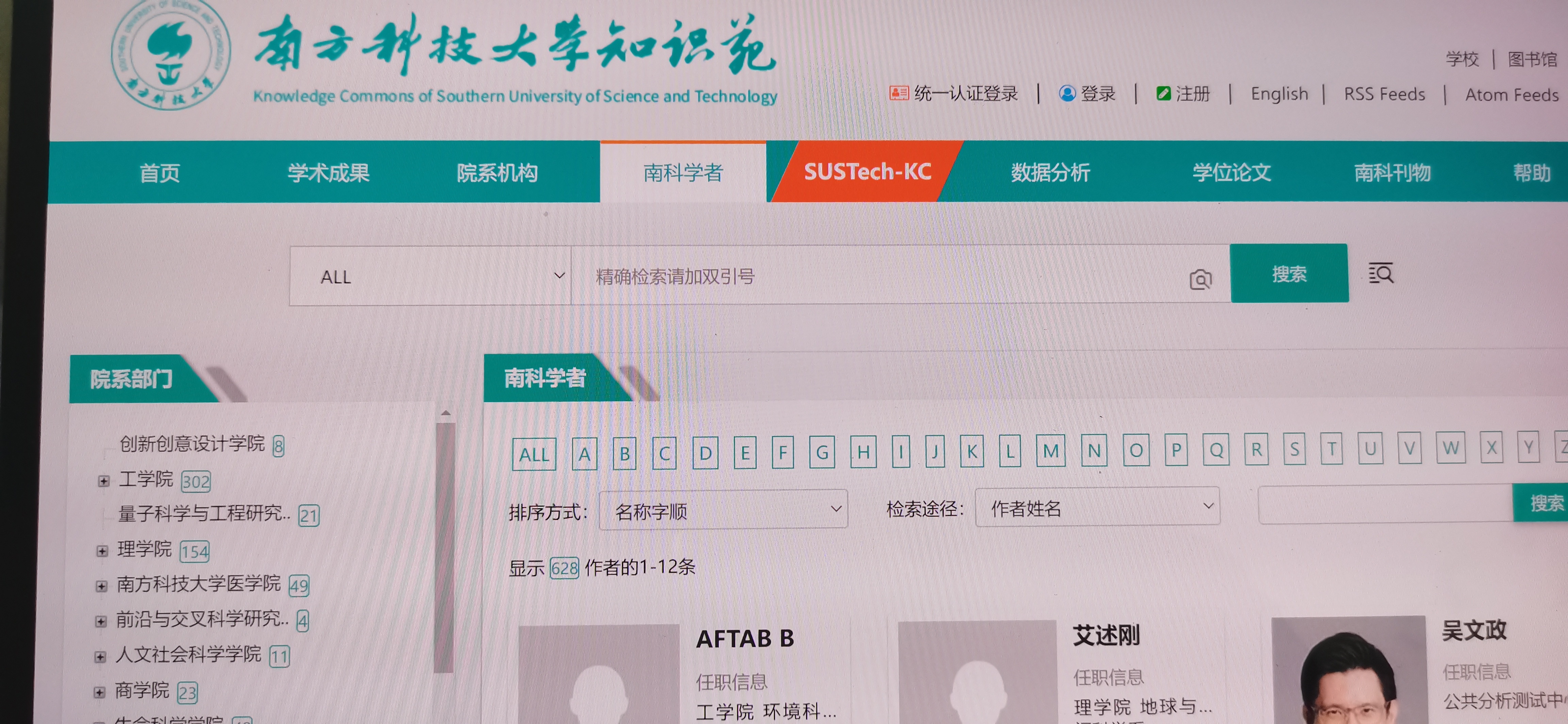Click in the scholar name filter input

click(x=1385, y=504)
